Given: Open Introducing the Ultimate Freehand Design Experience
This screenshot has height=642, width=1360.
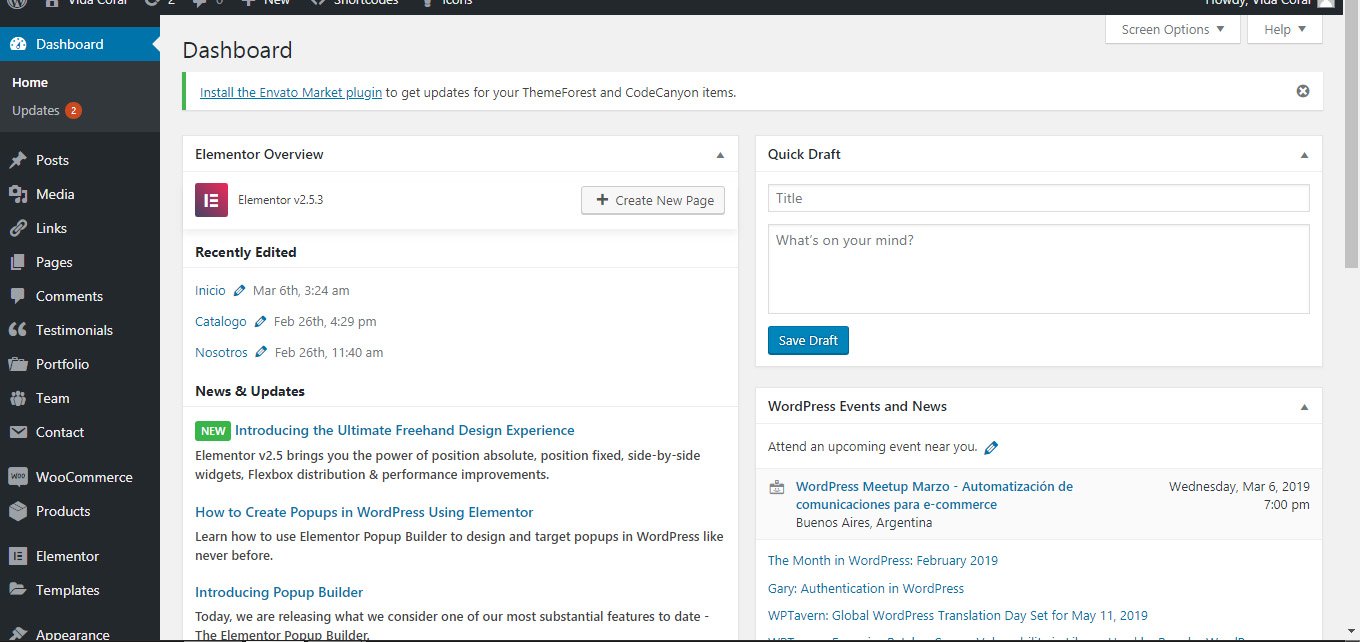Looking at the screenshot, I should point(405,431).
